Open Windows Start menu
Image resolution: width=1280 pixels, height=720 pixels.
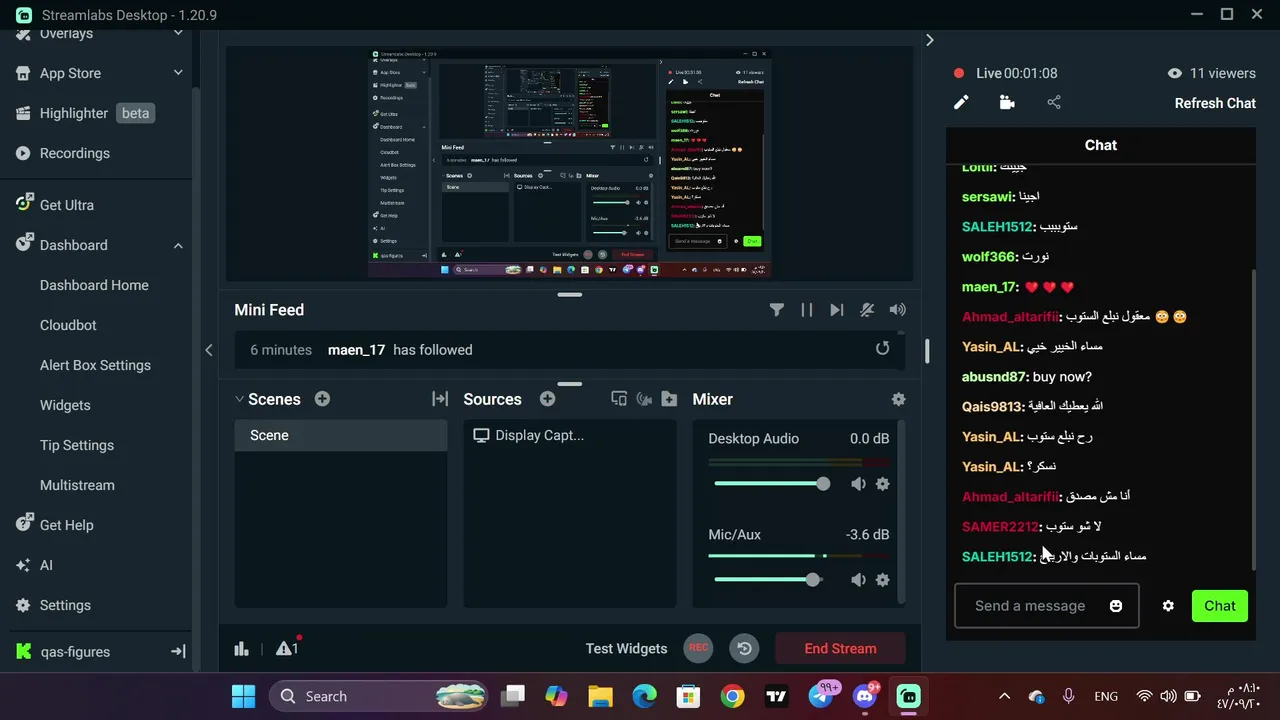[x=243, y=696]
